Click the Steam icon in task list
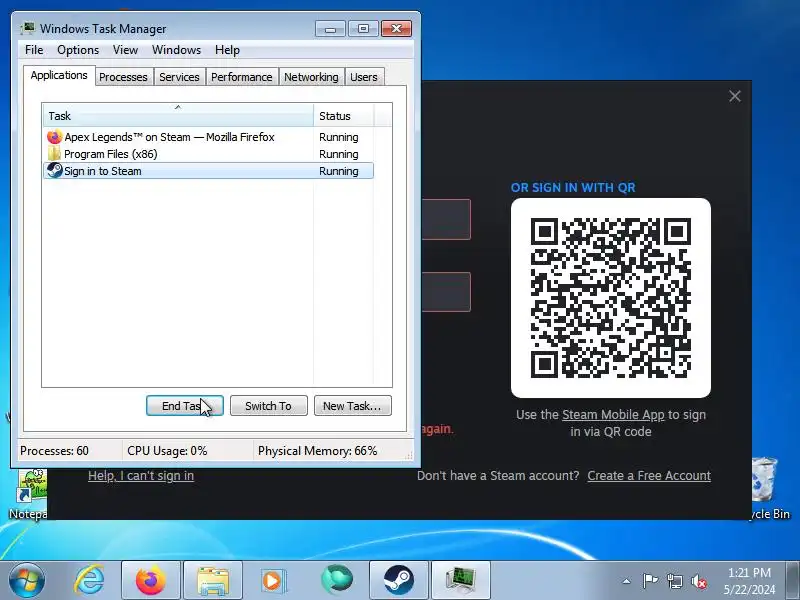Image resolution: width=800 pixels, height=600 pixels. click(54, 170)
